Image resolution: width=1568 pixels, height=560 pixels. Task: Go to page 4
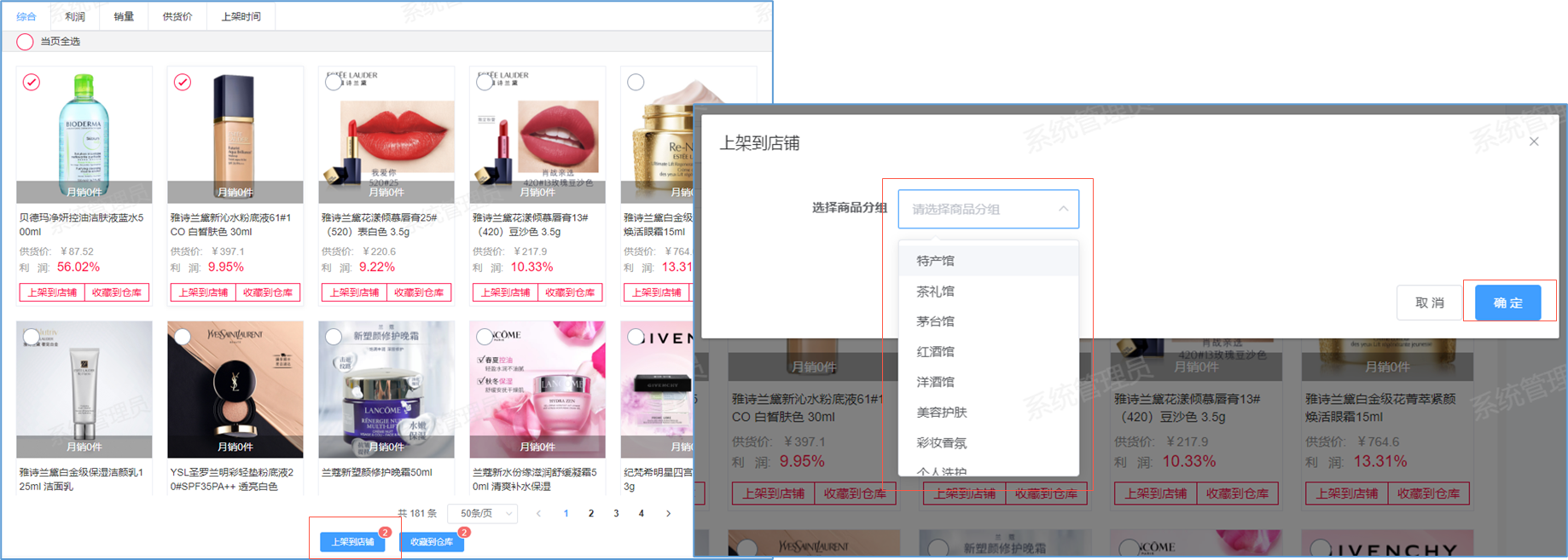point(642,513)
